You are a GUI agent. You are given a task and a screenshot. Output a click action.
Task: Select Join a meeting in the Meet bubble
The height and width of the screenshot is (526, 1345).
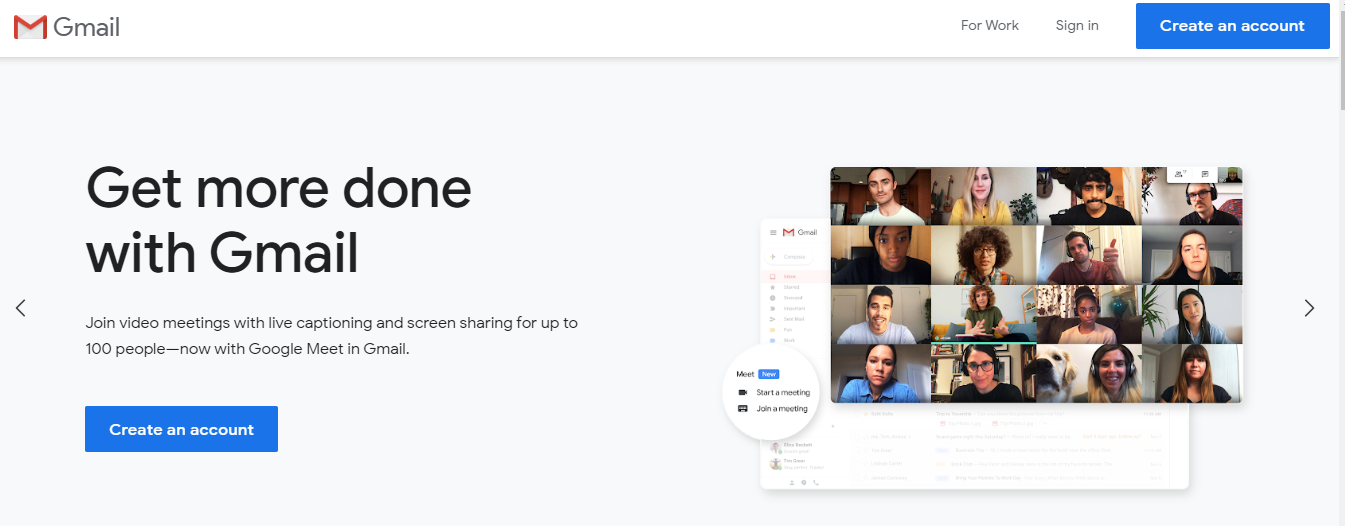(782, 408)
